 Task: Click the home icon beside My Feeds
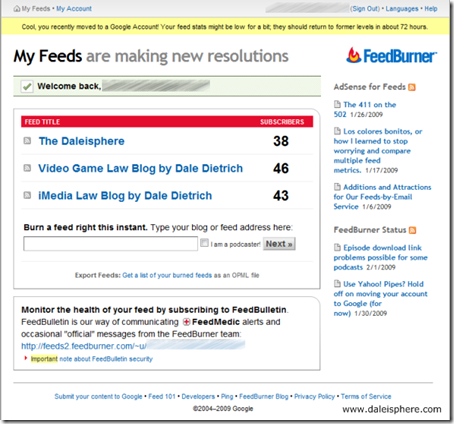click(x=17, y=9)
